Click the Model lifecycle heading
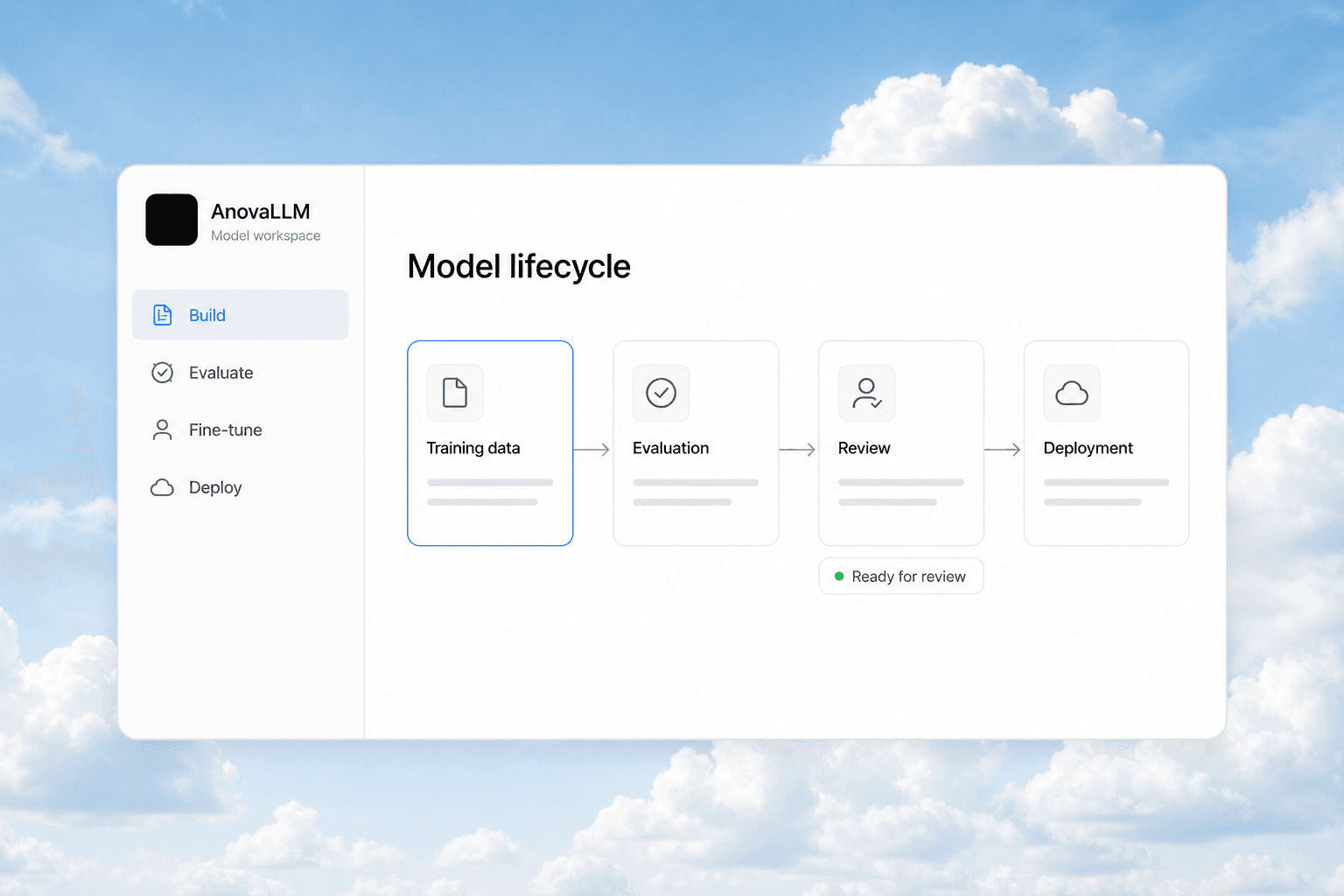 coord(519,267)
